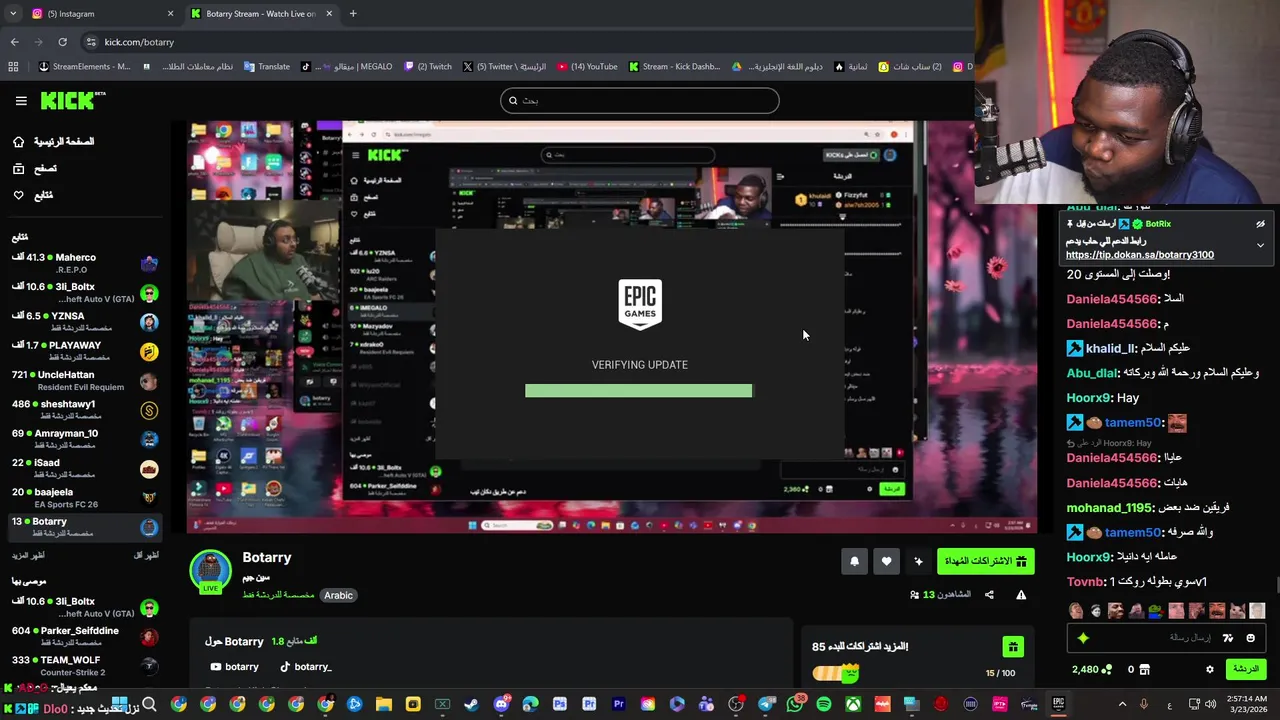The image size is (1280, 720).
Task: Open Spotify from the taskbar
Action: (x=823, y=705)
